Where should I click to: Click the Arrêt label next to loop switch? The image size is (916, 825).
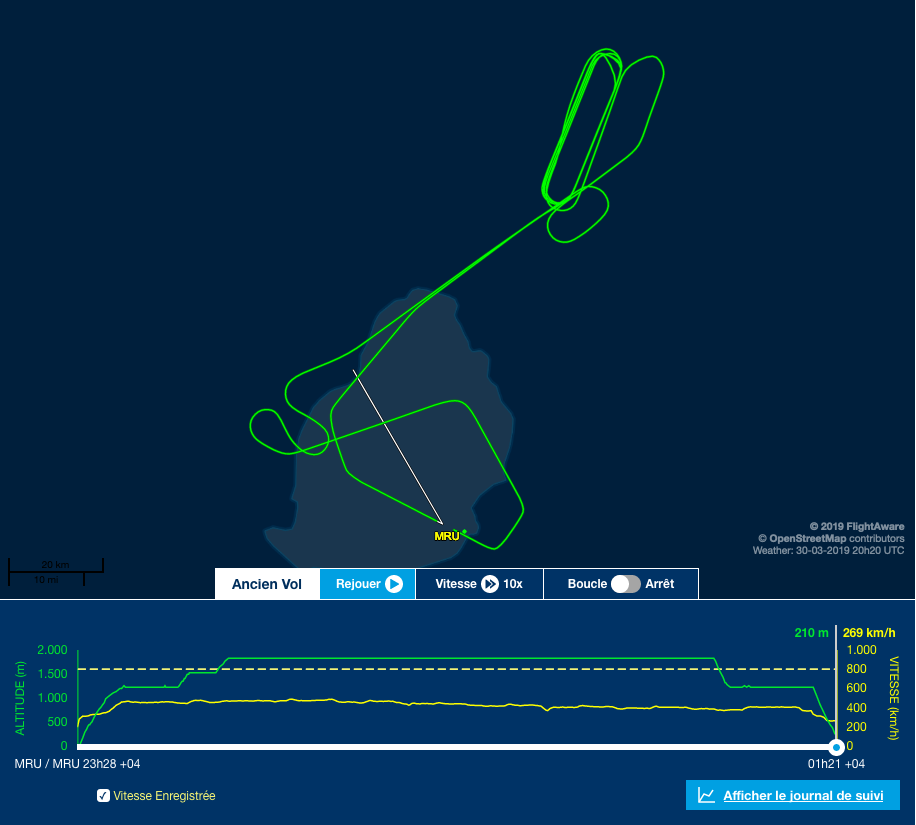click(x=660, y=584)
